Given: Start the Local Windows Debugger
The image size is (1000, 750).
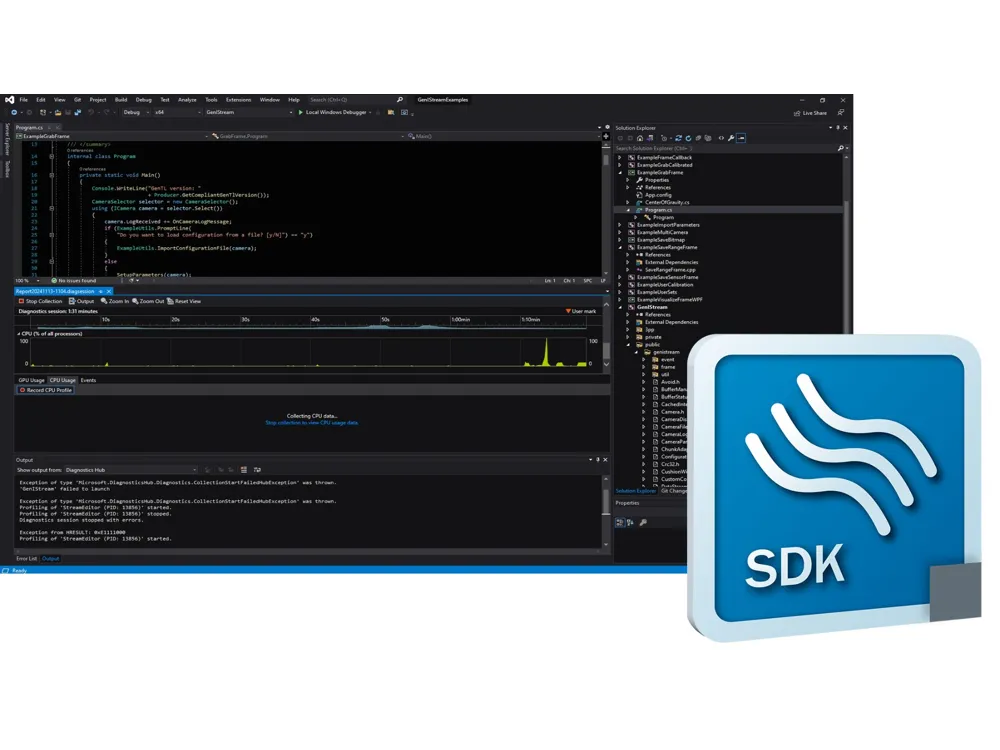Looking at the screenshot, I should (334, 112).
